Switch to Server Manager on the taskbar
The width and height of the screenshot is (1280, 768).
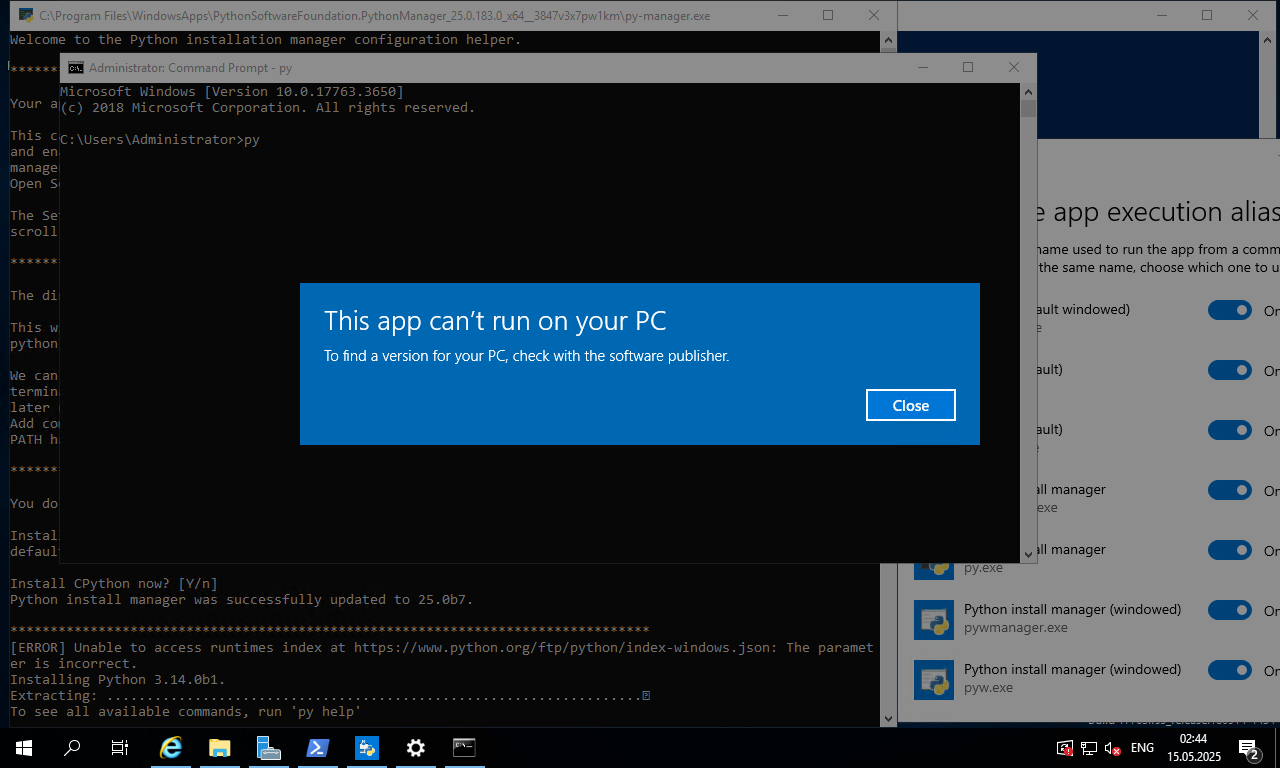(x=269, y=747)
